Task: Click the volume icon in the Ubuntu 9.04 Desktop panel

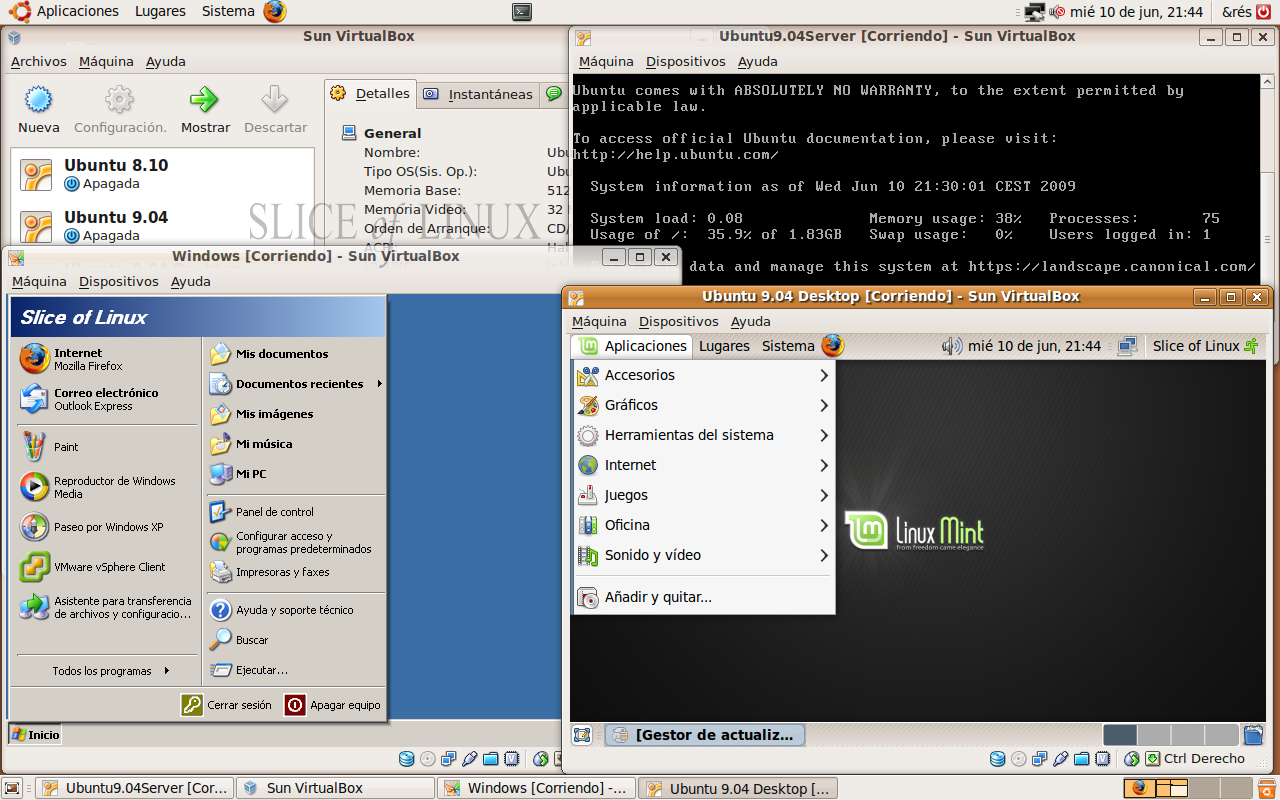Action: click(949, 345)
